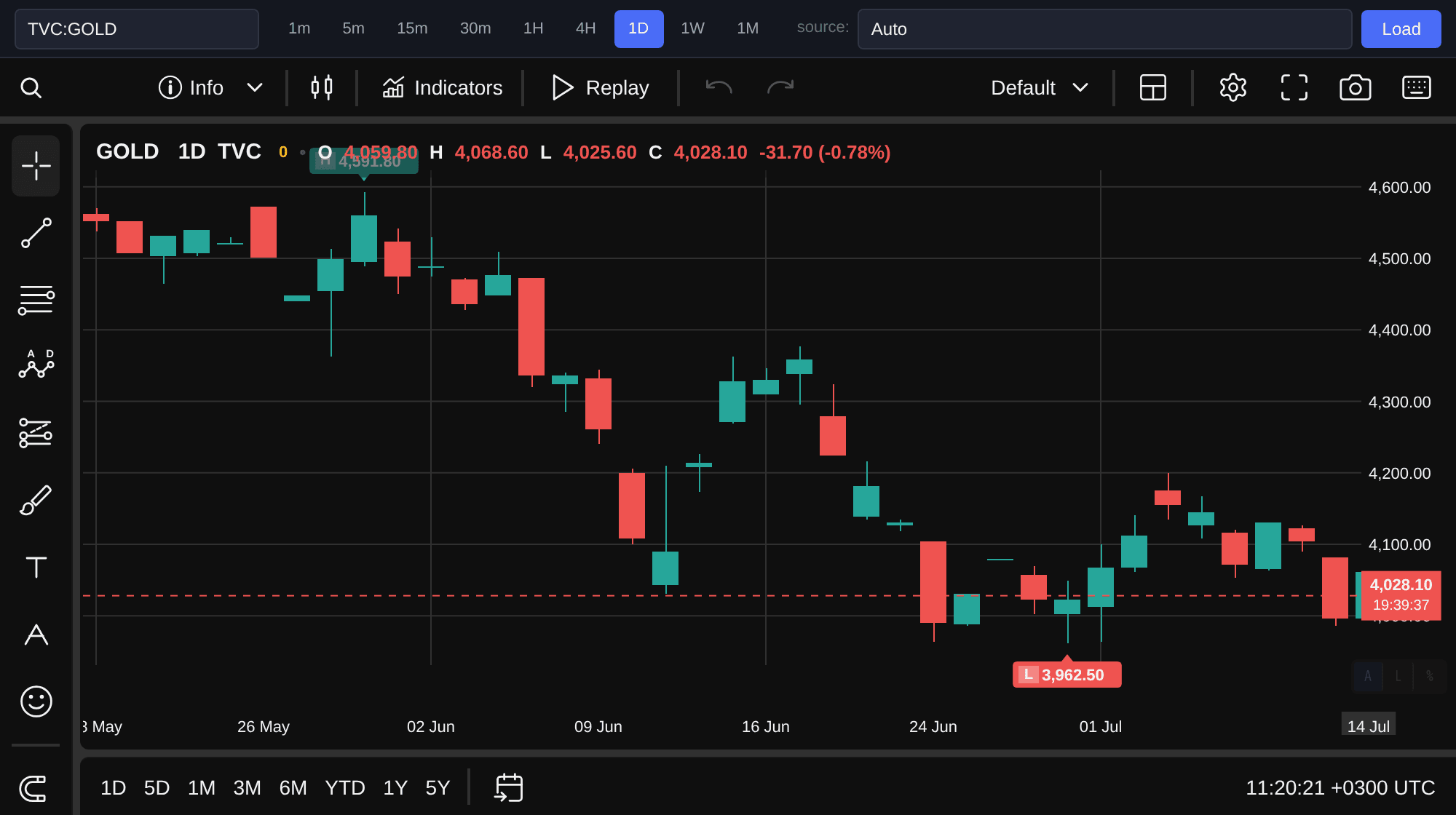Screen dimensions: 1456x815
Task: Toggle auto scale A button
Action: coord(1368,676)
